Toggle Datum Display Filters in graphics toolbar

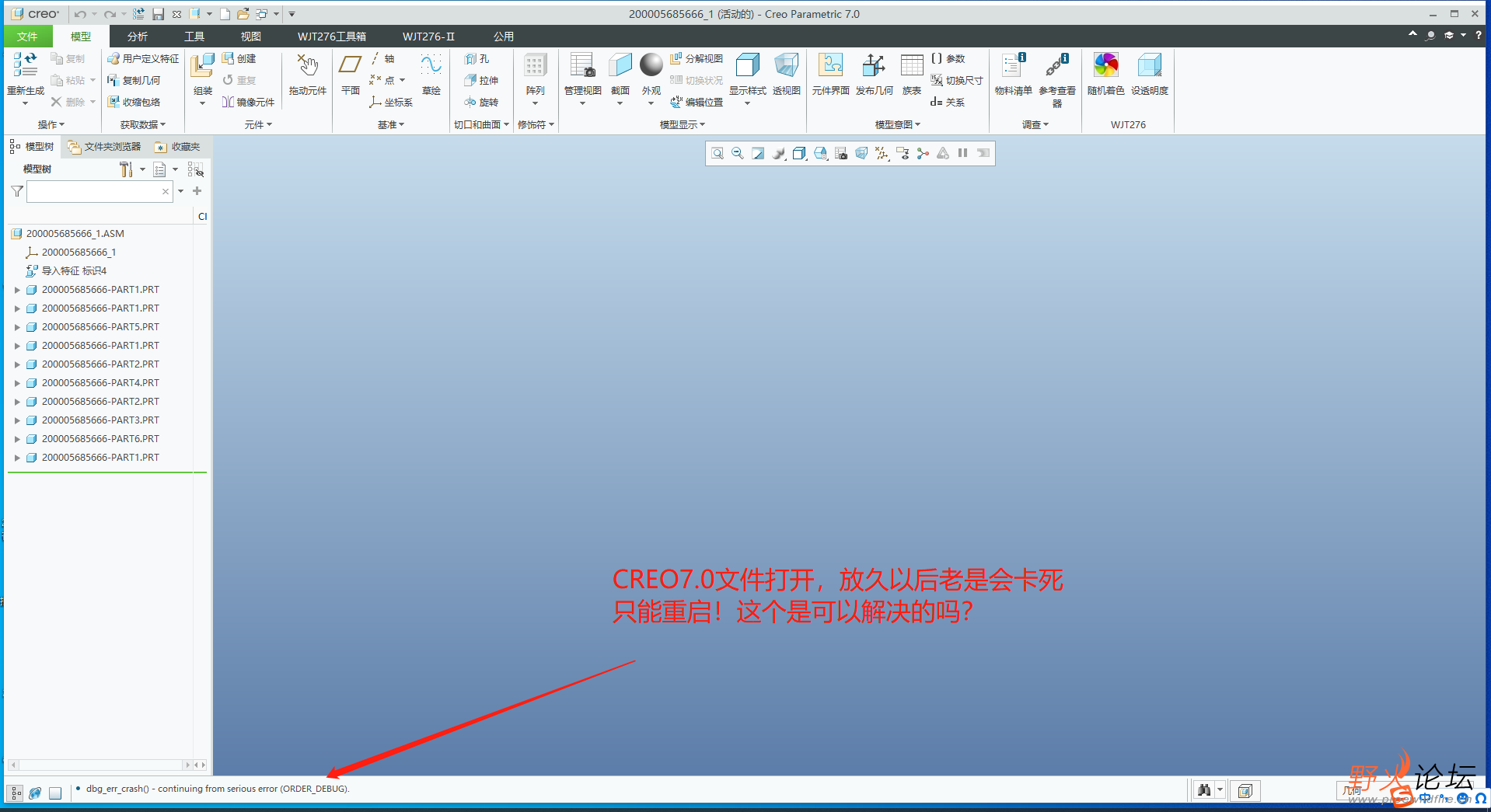882,153
